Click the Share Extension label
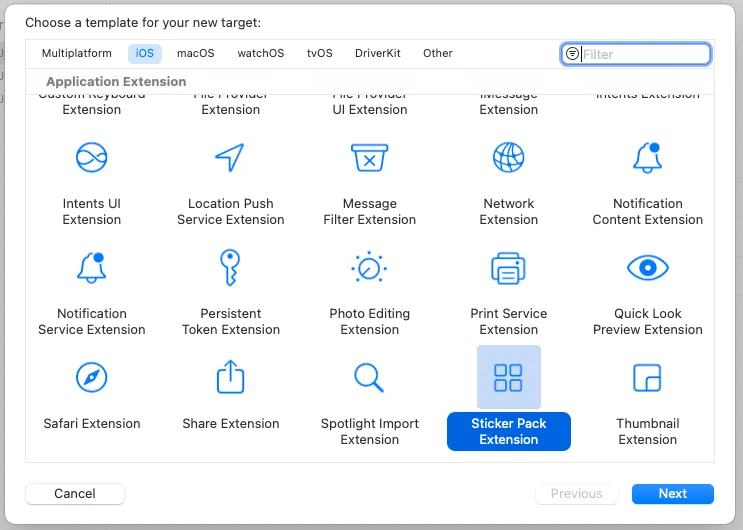 point(231,423)
